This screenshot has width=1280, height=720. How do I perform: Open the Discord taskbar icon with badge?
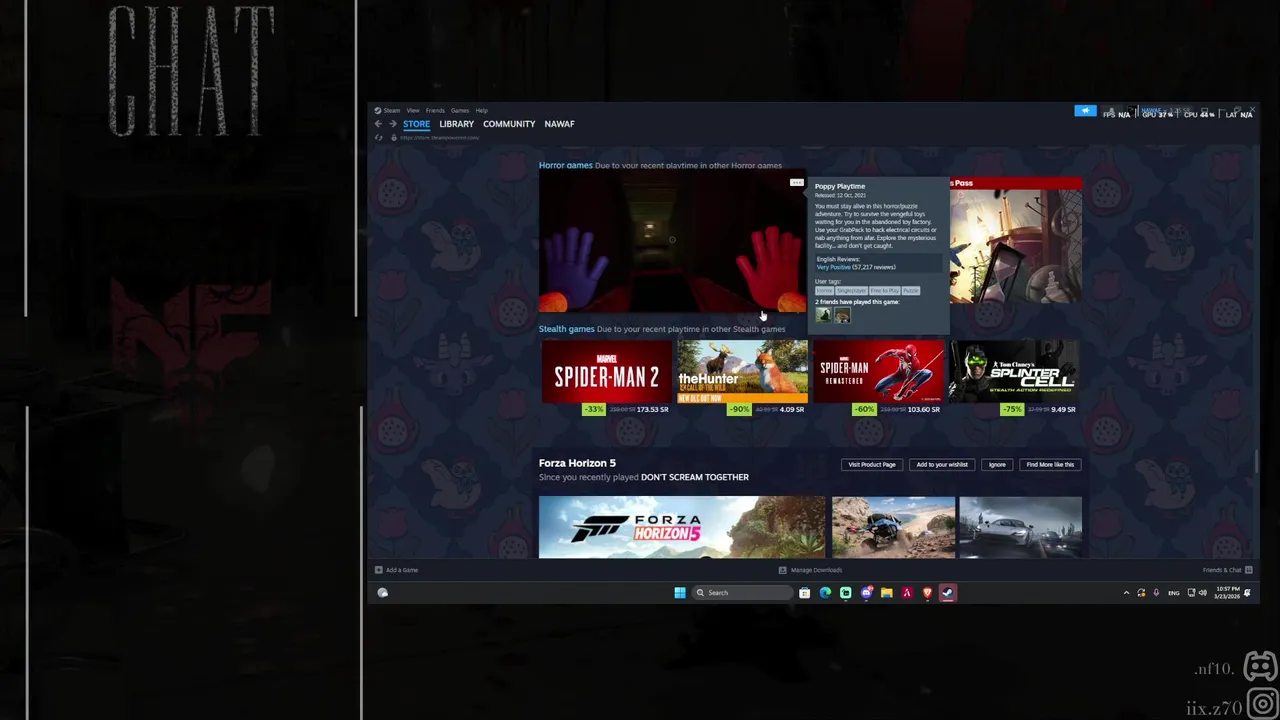pos(866,593)
